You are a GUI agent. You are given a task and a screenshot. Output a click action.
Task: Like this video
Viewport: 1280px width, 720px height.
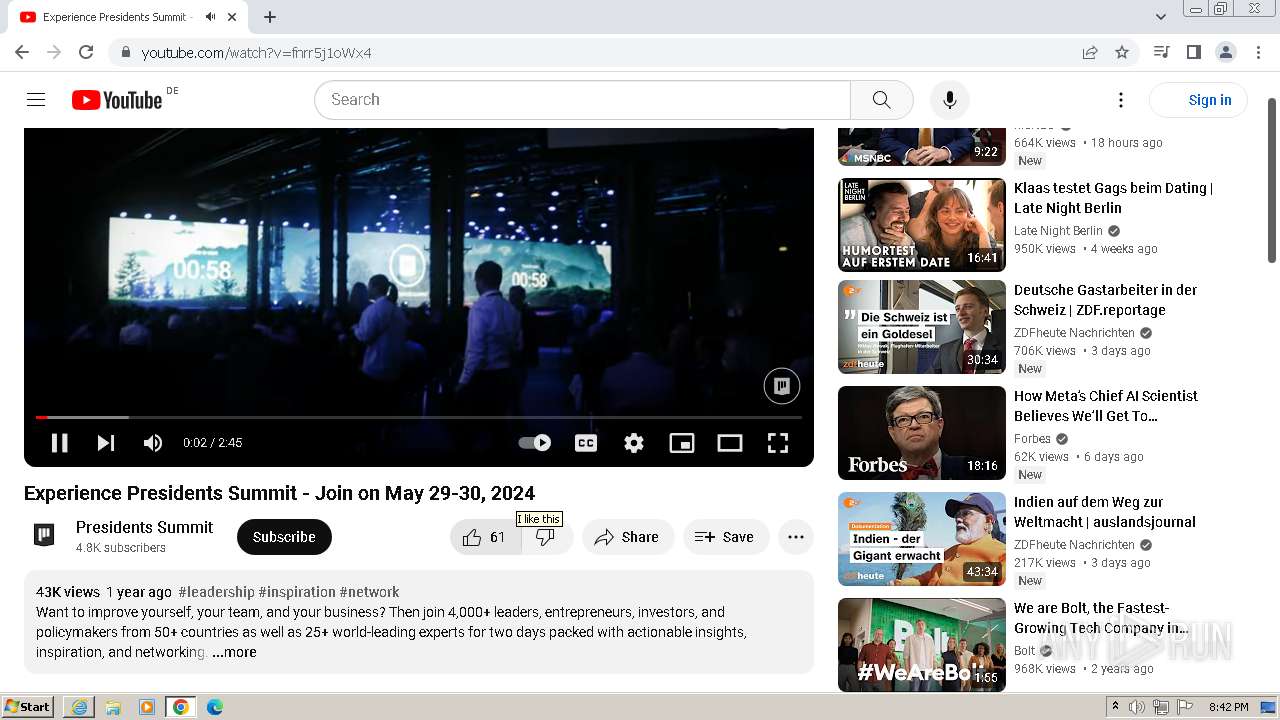[485, 537]
